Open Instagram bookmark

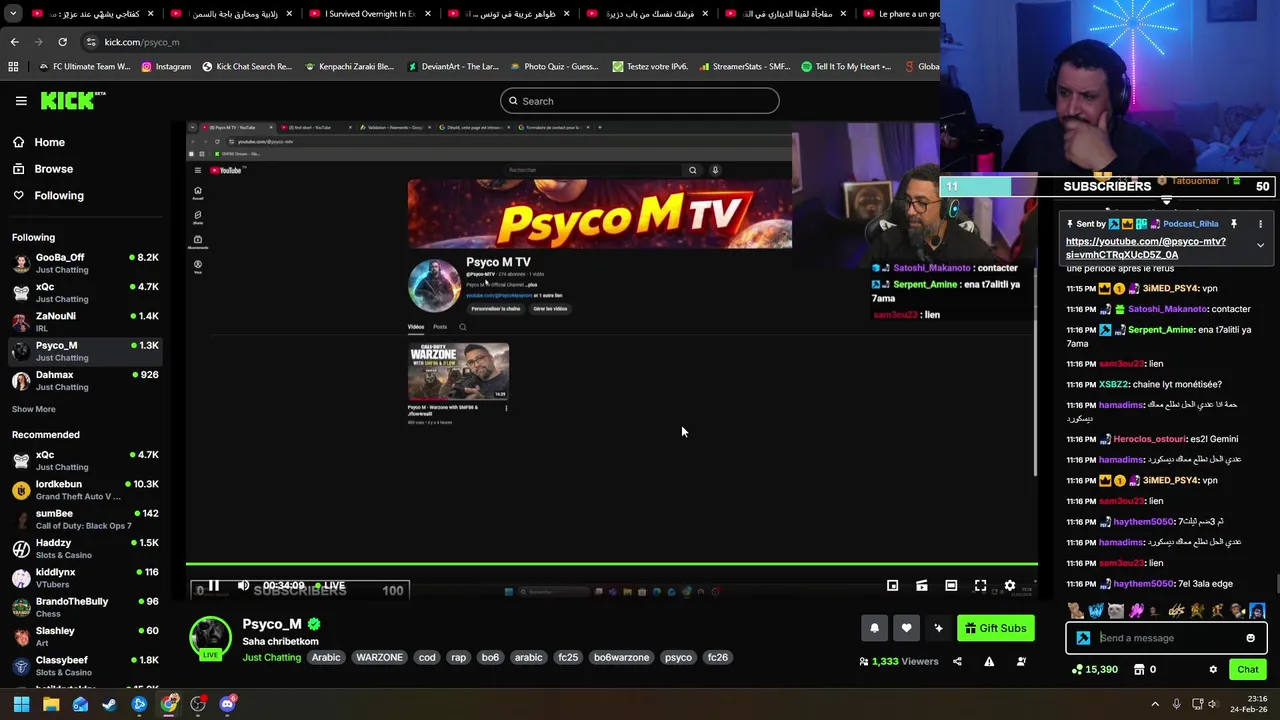(165, 67)
